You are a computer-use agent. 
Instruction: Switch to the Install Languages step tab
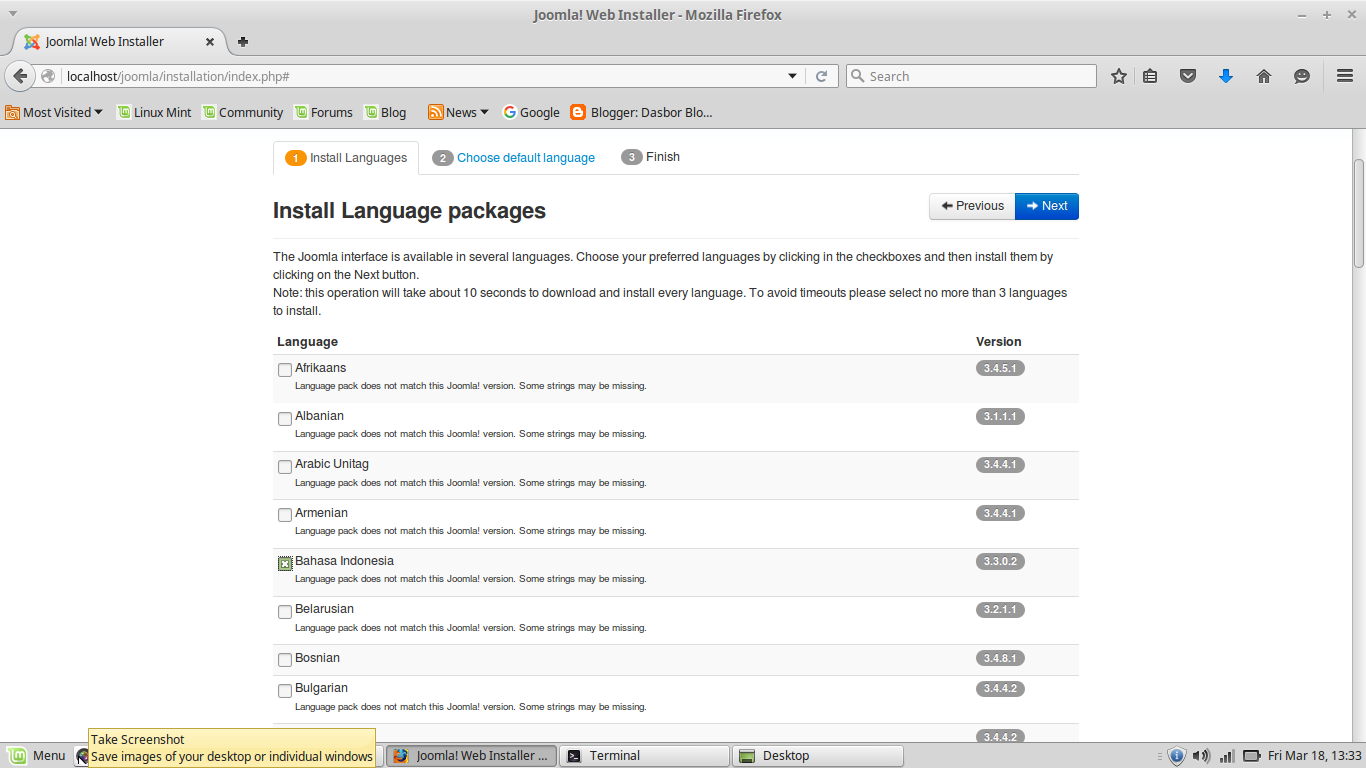(346, 158)
